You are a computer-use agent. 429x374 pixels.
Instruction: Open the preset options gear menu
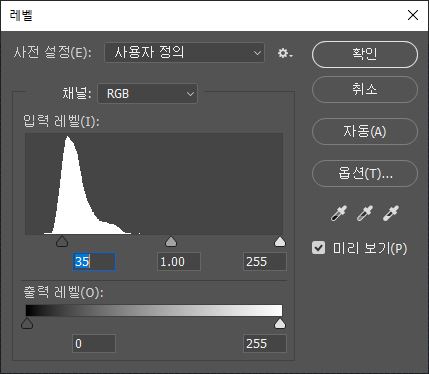[285, 53]
